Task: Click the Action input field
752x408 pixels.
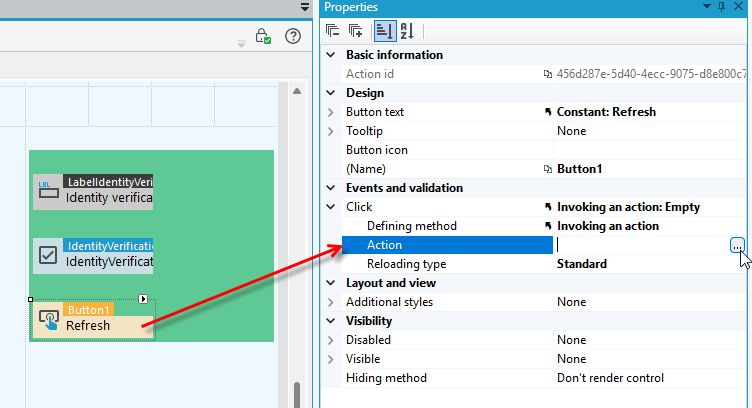Action: pos(641,245)
